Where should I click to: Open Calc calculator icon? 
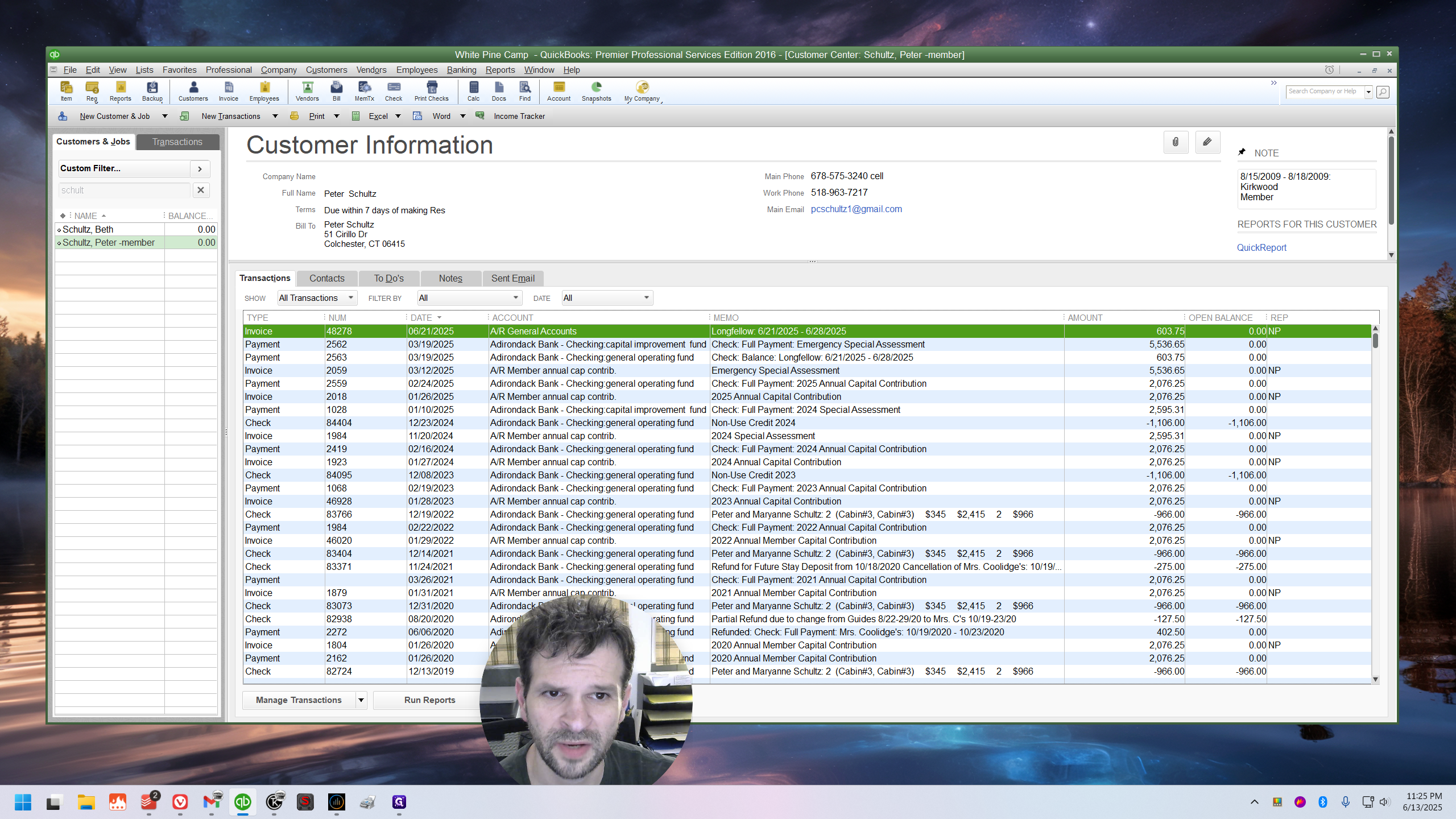pyautogui.click(x=474, y=91)
